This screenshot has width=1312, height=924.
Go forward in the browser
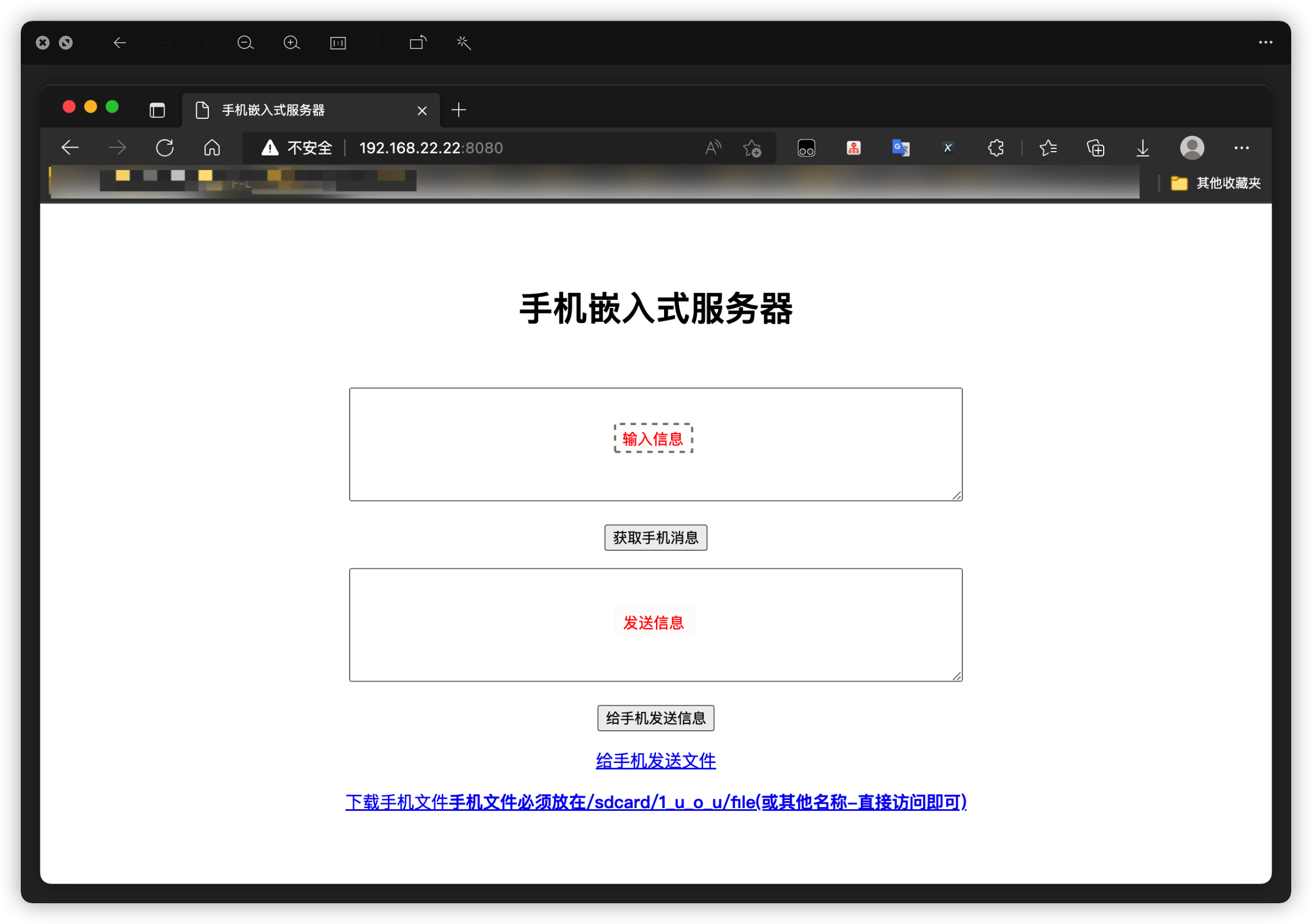click(x=117, y=148)
